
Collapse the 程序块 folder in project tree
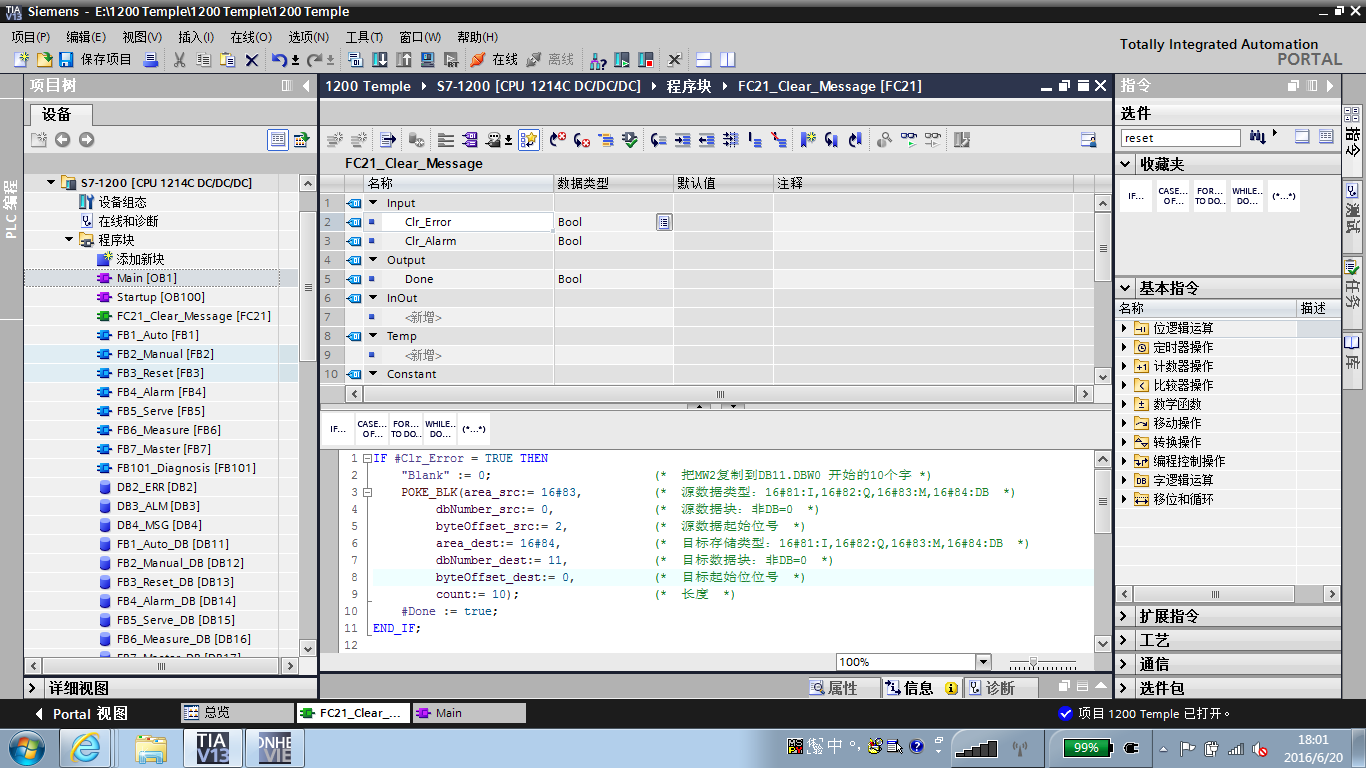click(70, 240)
